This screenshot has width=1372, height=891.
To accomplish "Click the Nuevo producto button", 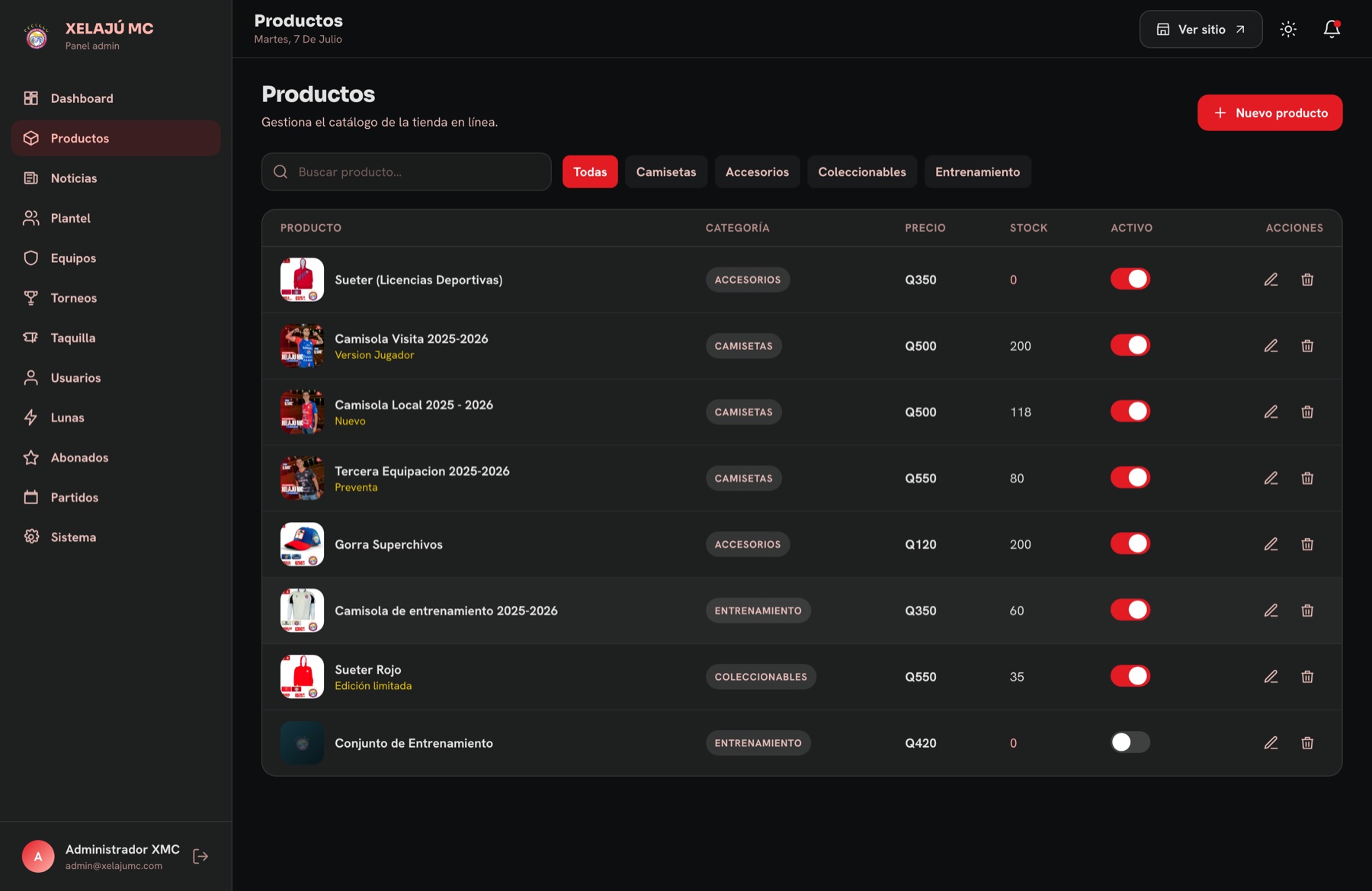I will point(1270,113).
